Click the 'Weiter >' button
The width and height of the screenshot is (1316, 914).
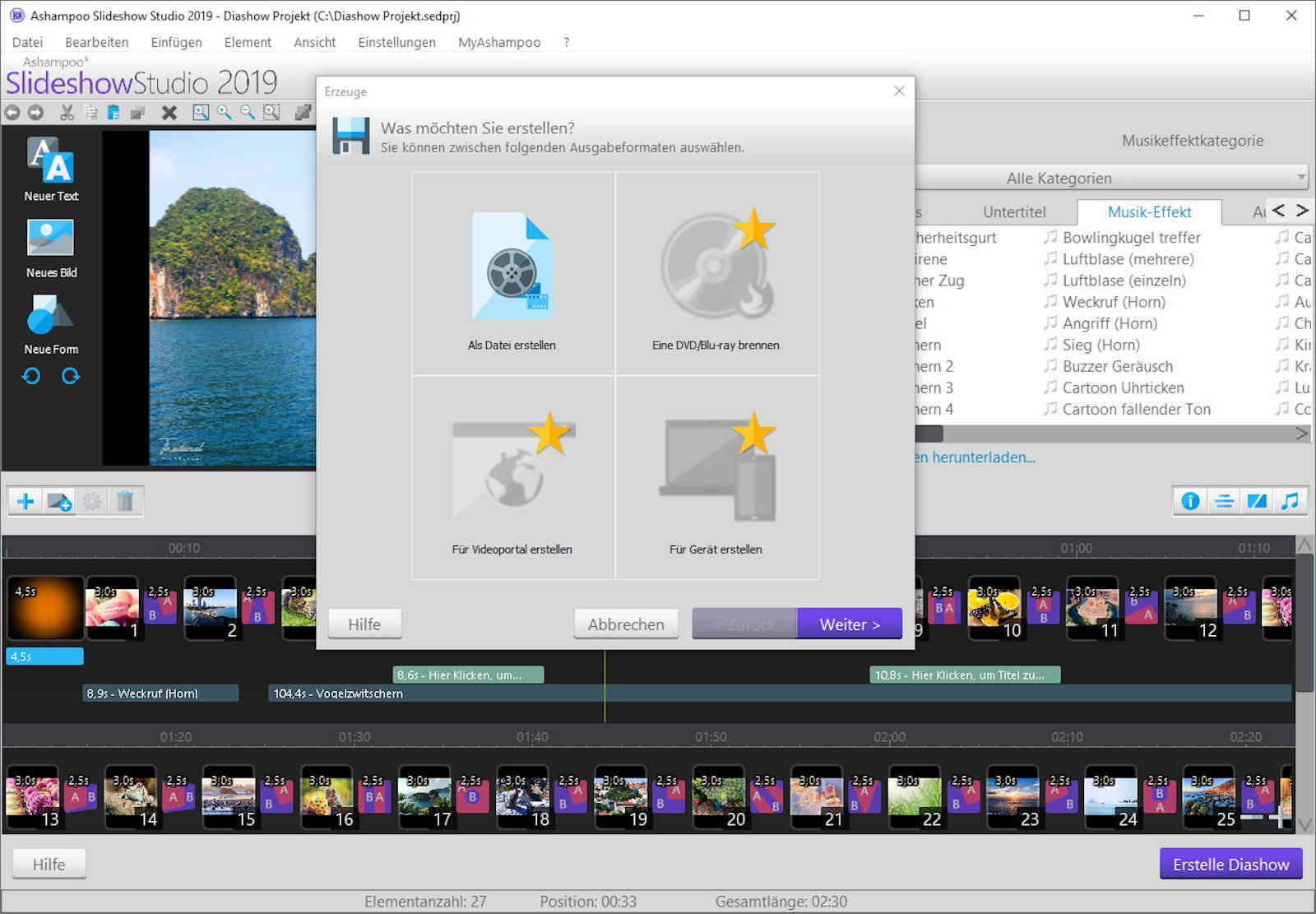(x=849, y=624)
